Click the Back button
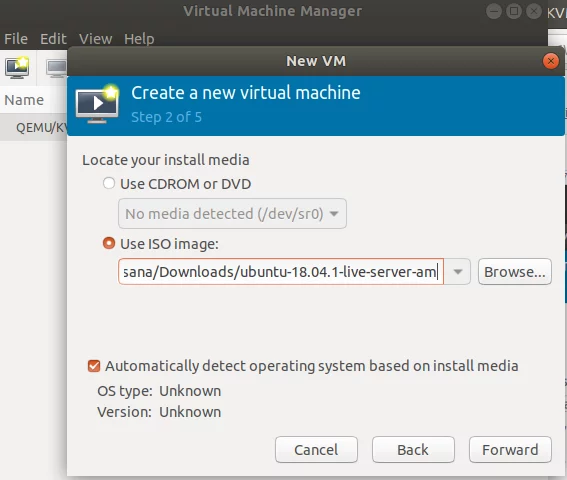Image resolution: width=567 pixels, height=480 pixels. tap(413, 450)
